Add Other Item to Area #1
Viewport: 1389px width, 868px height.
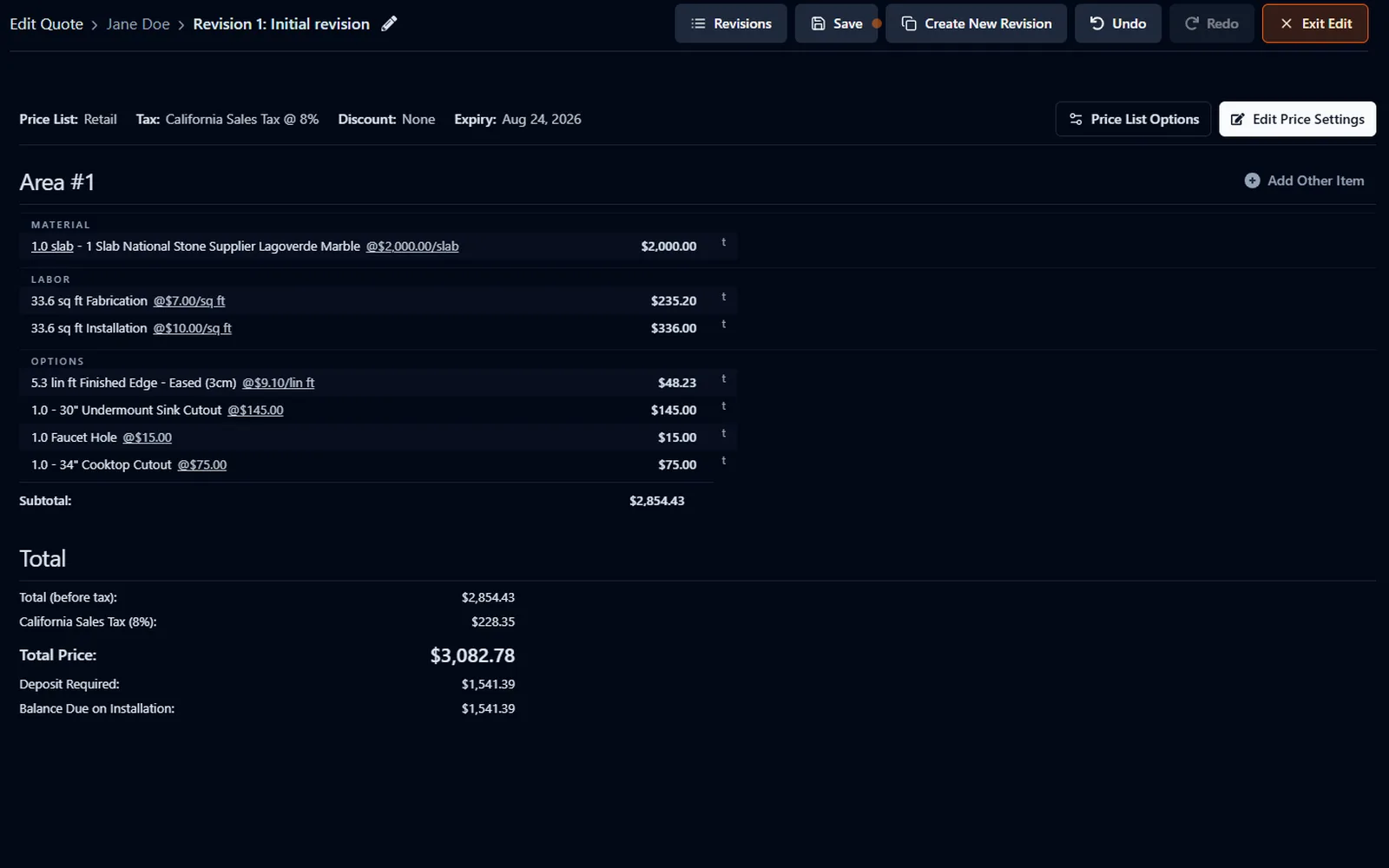tap(1304, 181)
